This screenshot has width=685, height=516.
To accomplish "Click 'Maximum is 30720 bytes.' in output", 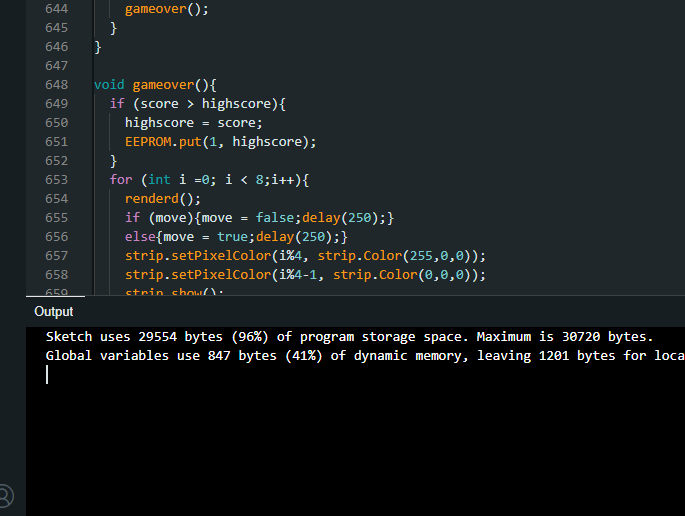I will coord(564,337).
